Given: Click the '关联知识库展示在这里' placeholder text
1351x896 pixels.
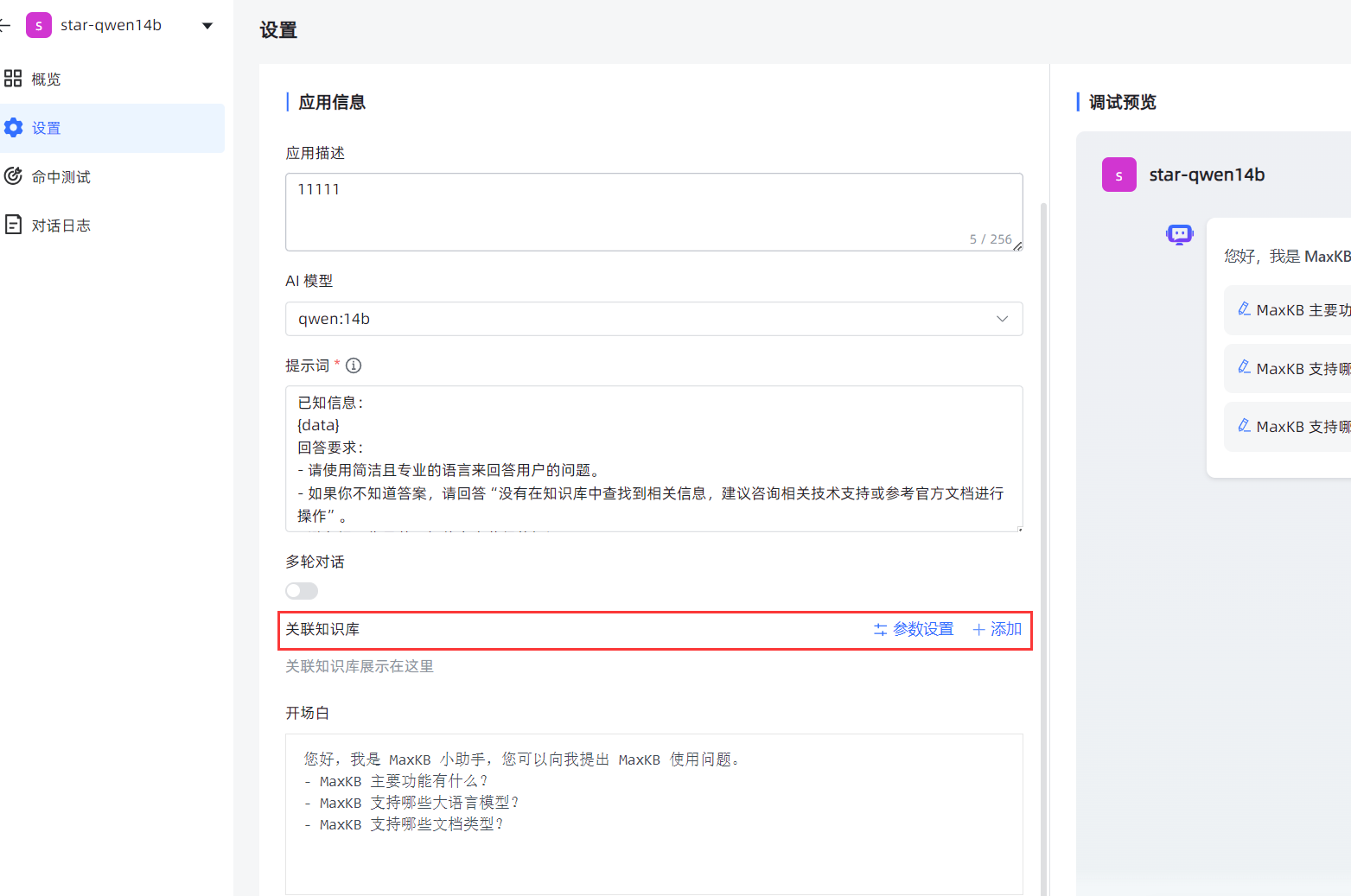Looking at the screenshot, I should click(x=360, y=666).
